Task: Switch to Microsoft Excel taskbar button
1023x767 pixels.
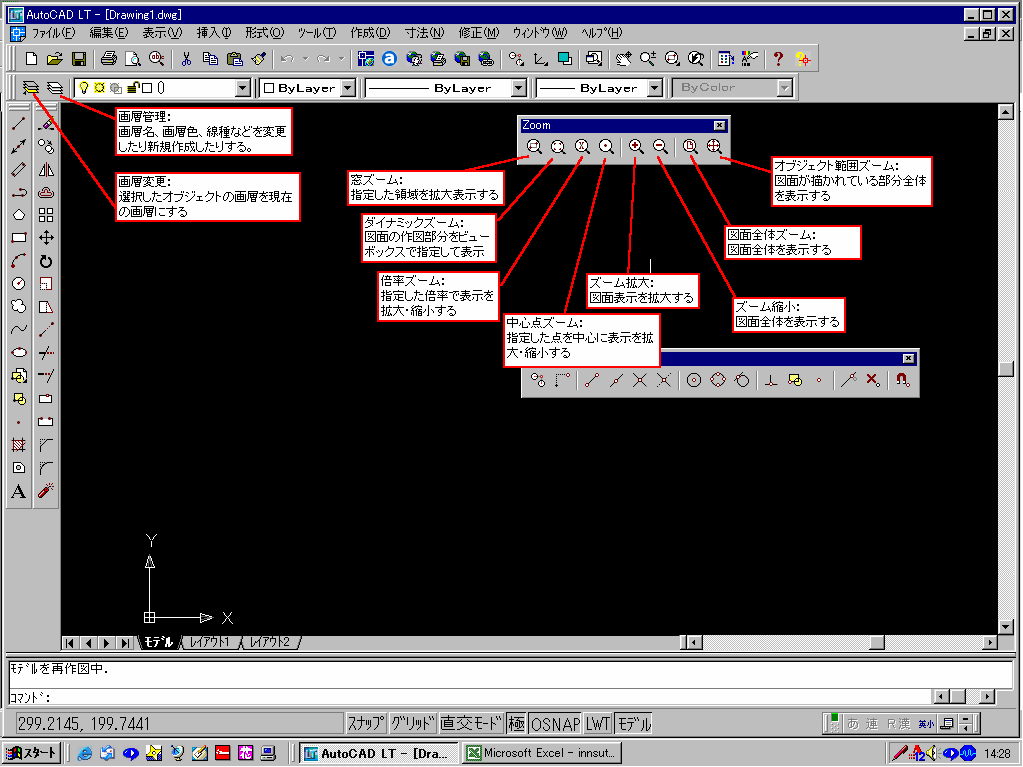Action: point(542,753)
